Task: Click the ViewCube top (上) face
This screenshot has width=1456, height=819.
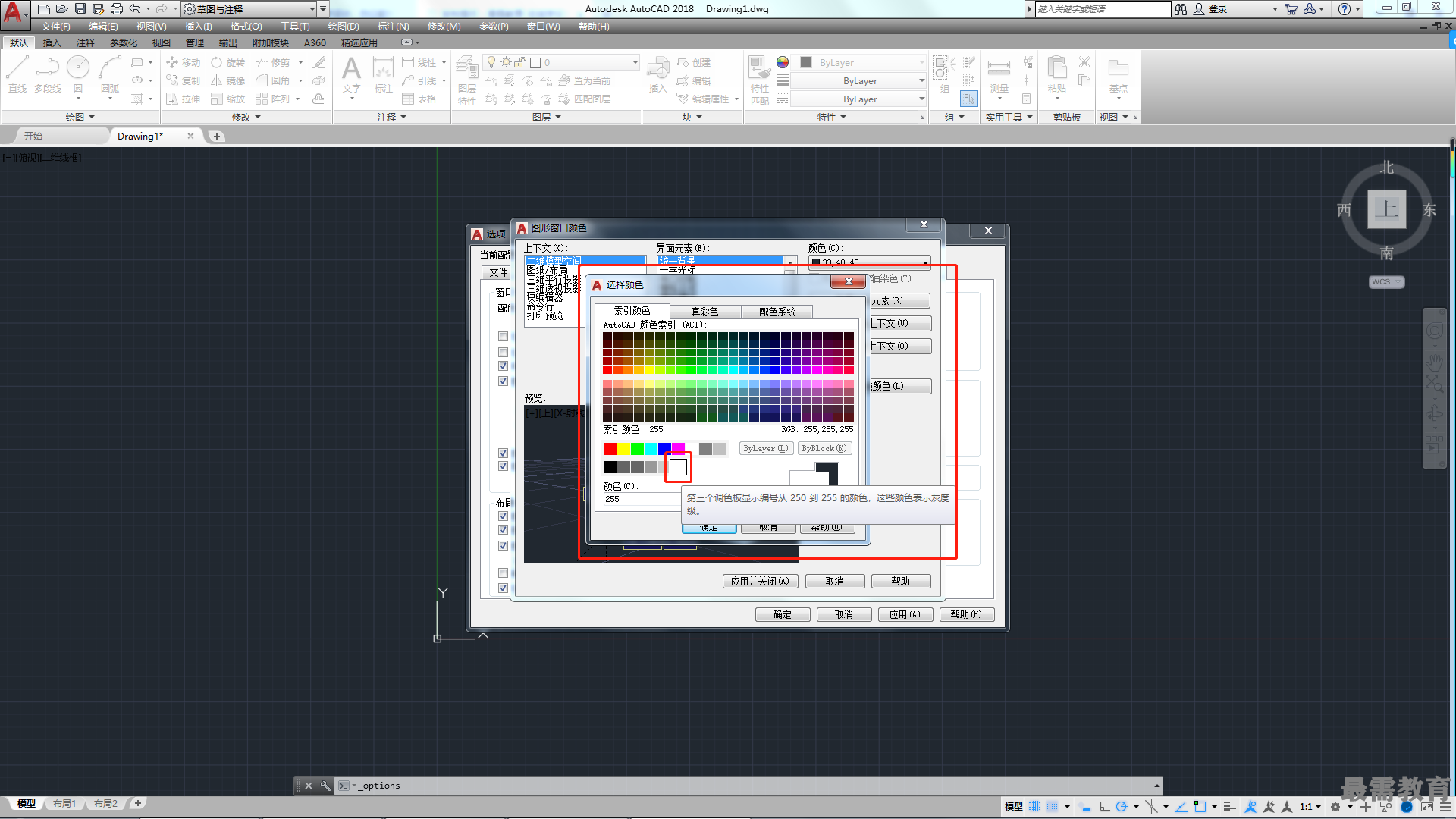Action: [1386, 209]
